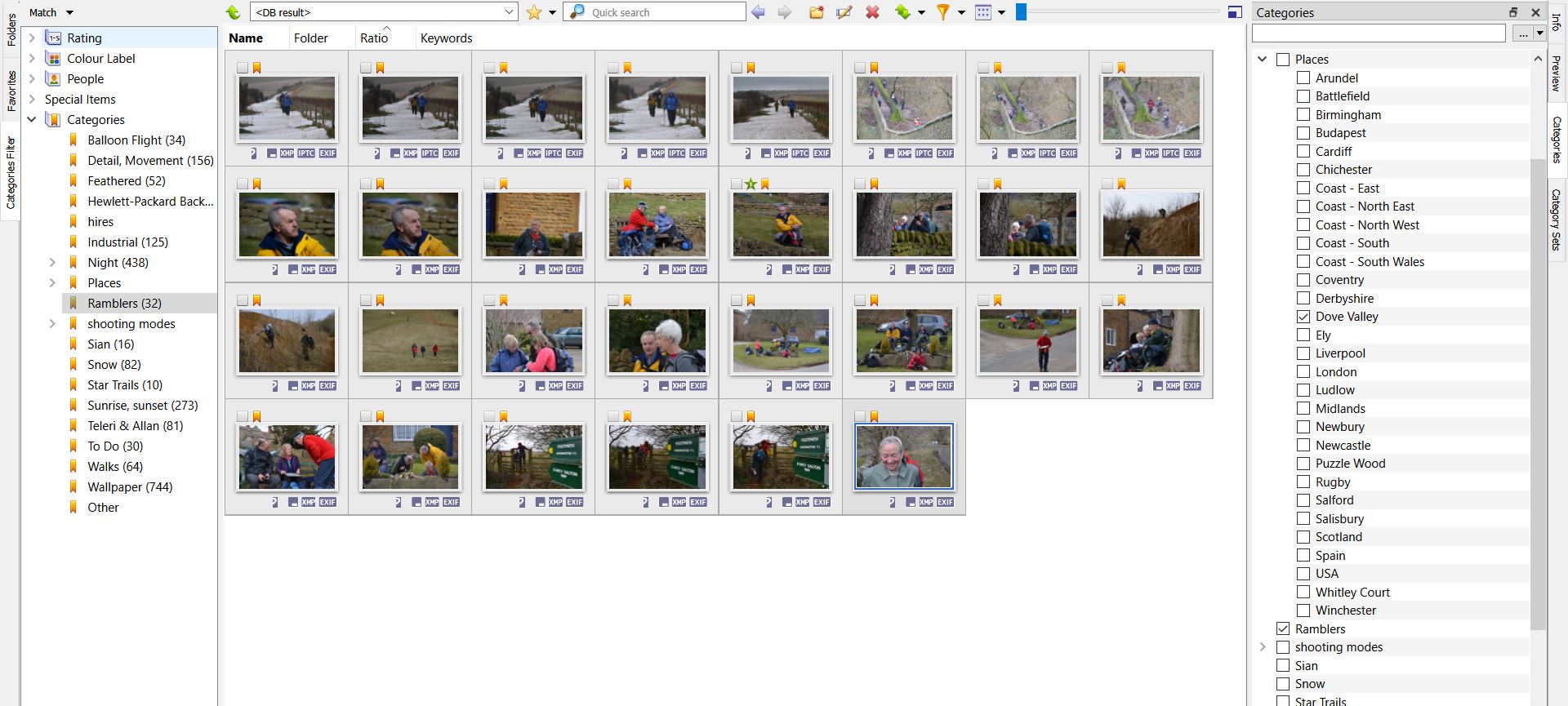Click the thumbnail grid view icon

pyautogui.click(x=983, y=12)
